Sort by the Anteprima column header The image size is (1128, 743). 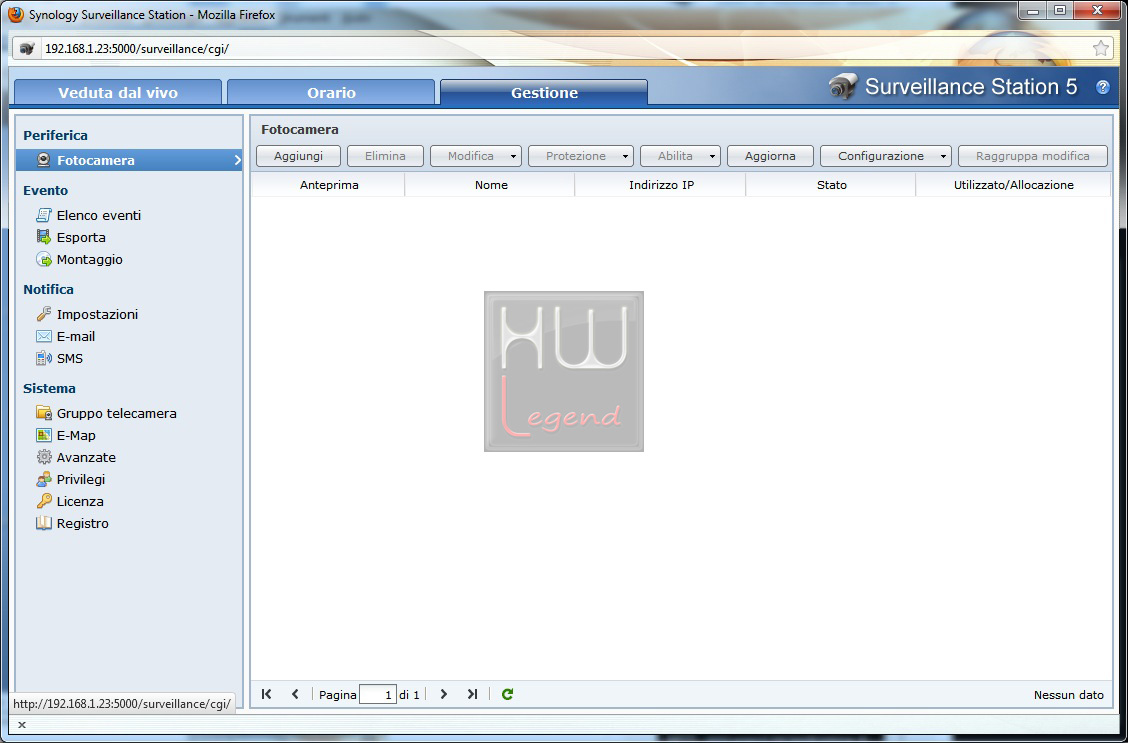(329, 185)
